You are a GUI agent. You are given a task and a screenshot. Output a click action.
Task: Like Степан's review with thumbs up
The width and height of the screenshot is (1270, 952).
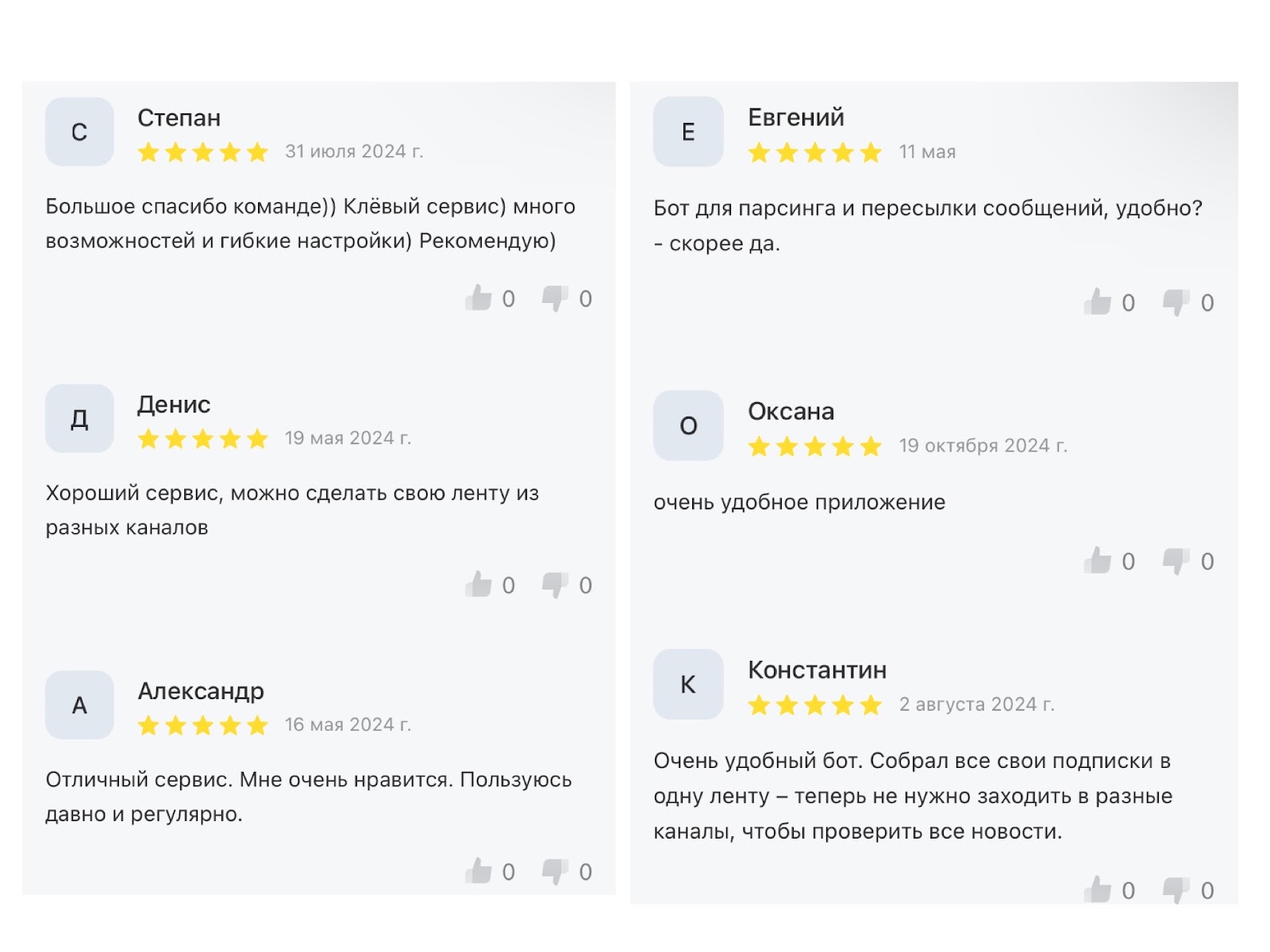pos(479,298)
